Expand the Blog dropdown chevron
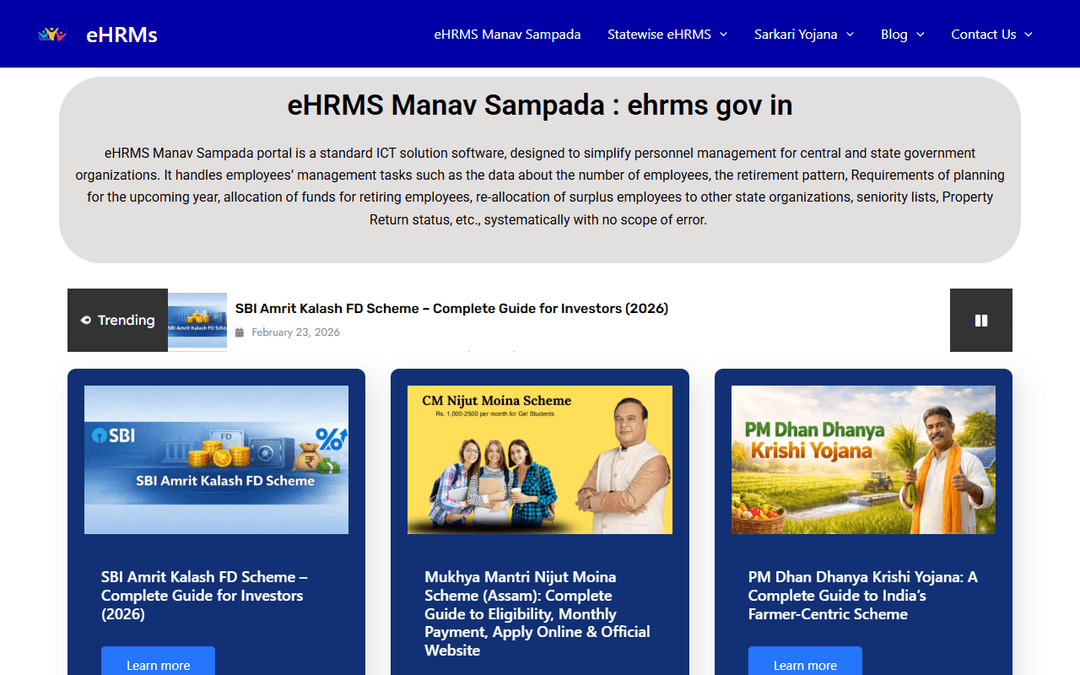Screen dimensions: 1080x675 (920, 34)
